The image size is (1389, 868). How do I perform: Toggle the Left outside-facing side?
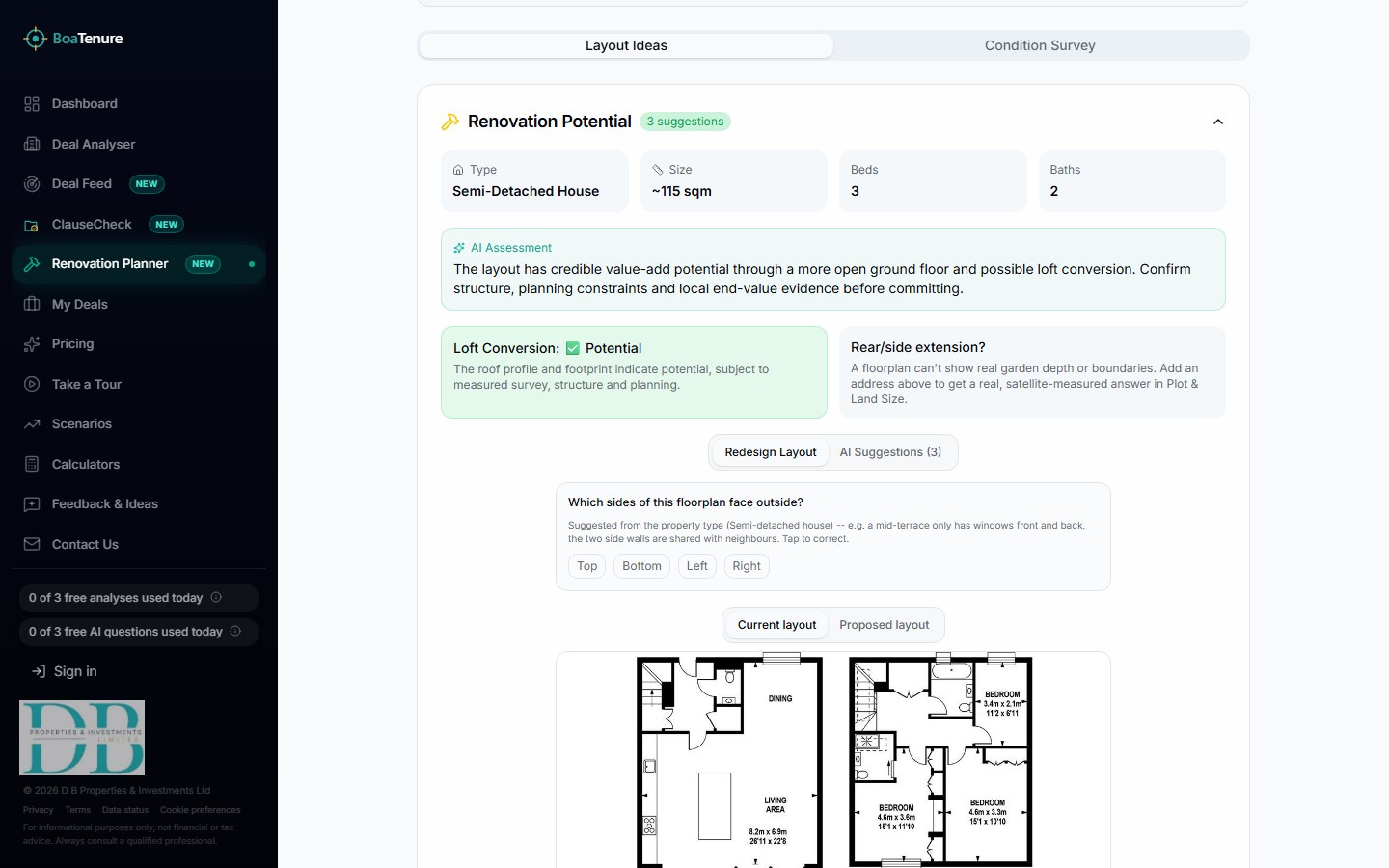click(697, 566)
